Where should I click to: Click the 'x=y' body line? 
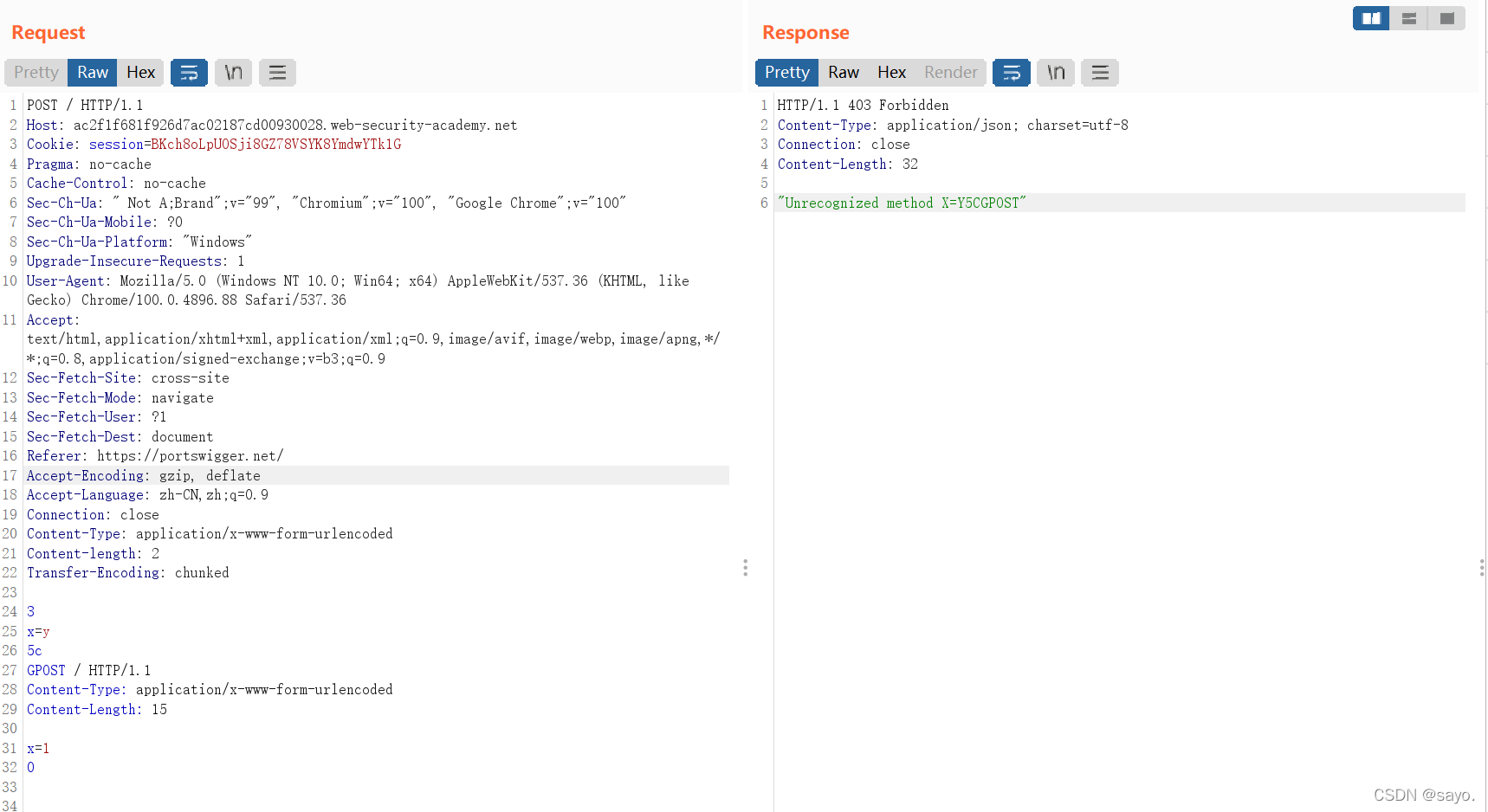pyautogui.click(x=38, y=632)
